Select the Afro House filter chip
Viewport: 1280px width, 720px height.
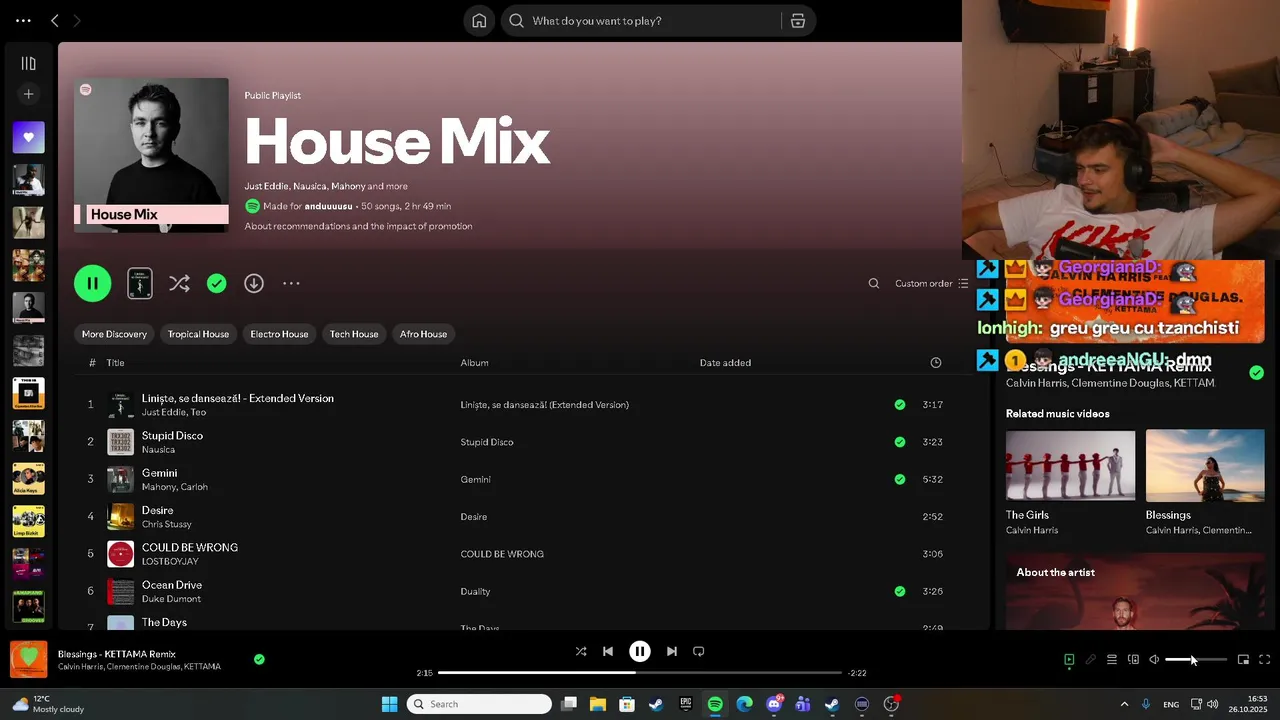[423, 334]
